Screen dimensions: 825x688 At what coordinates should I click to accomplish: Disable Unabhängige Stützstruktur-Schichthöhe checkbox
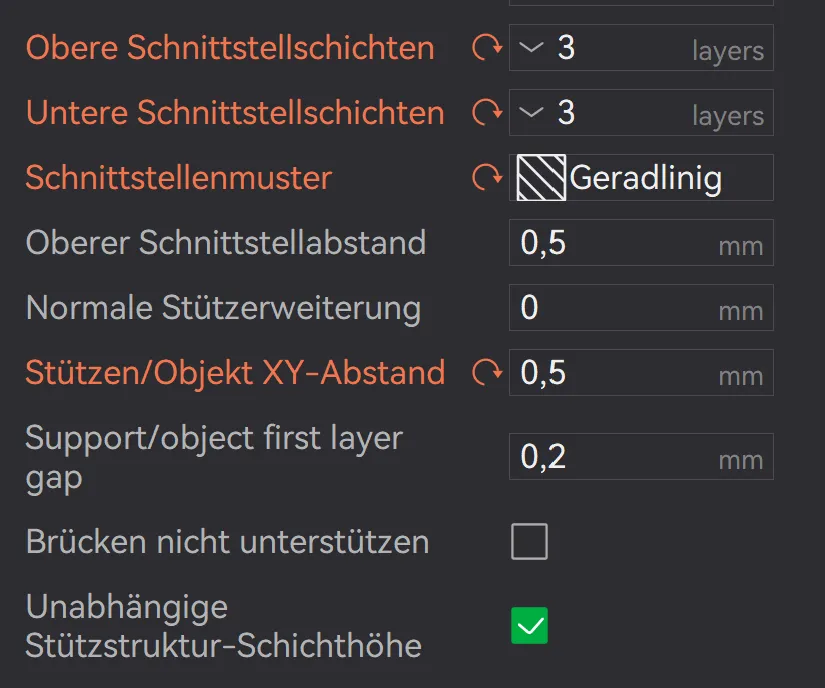(529, 625)
